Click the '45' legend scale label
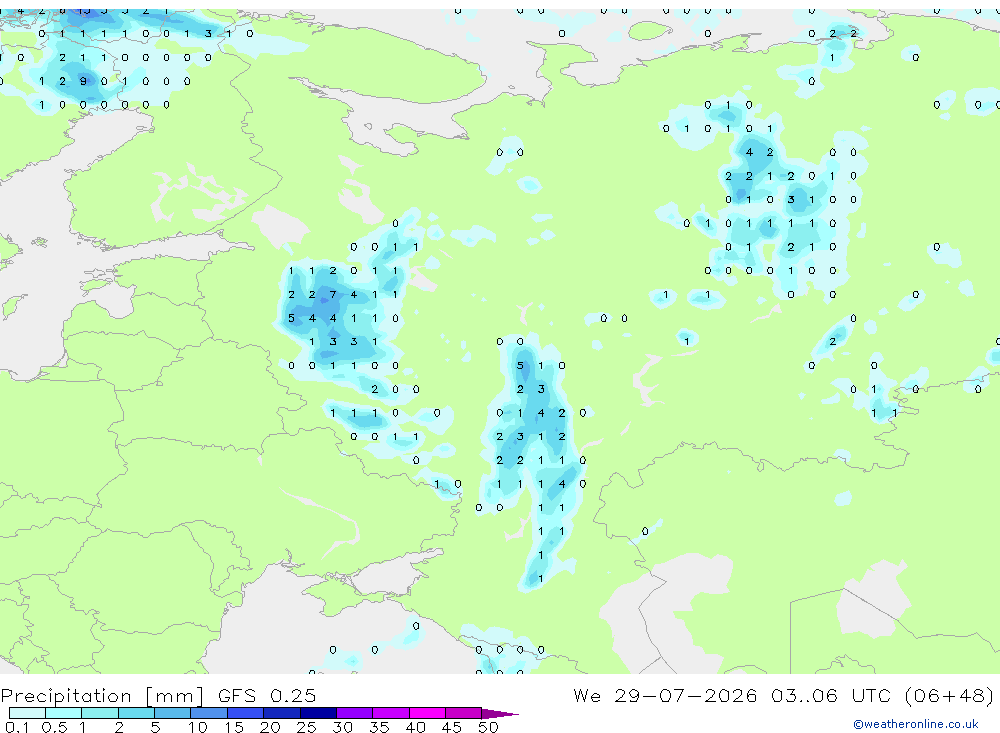Image resolution: width=1000 pixels, height=733 pixels. tap(452, 727)
